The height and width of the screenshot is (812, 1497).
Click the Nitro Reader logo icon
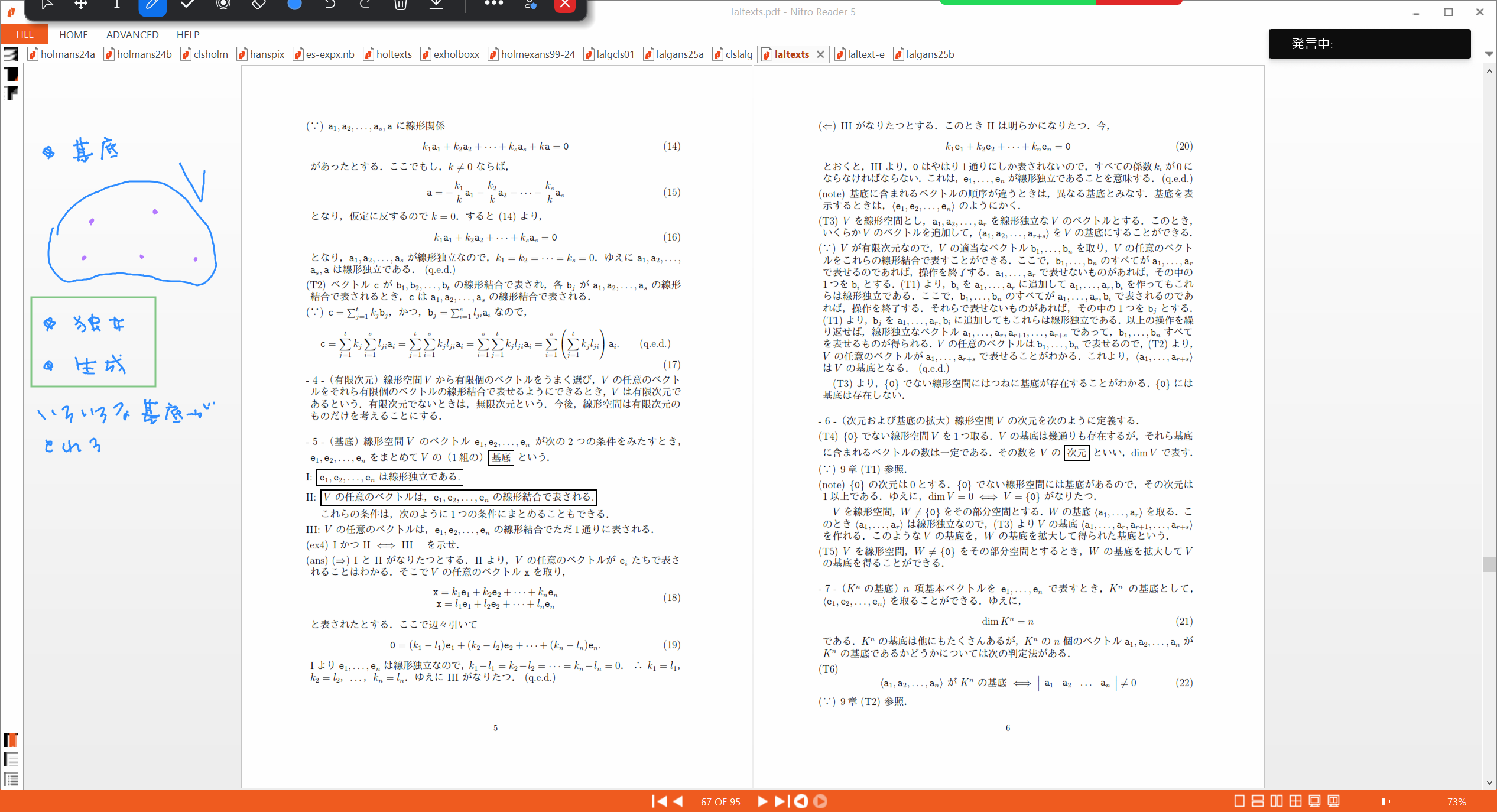[11, 12]
